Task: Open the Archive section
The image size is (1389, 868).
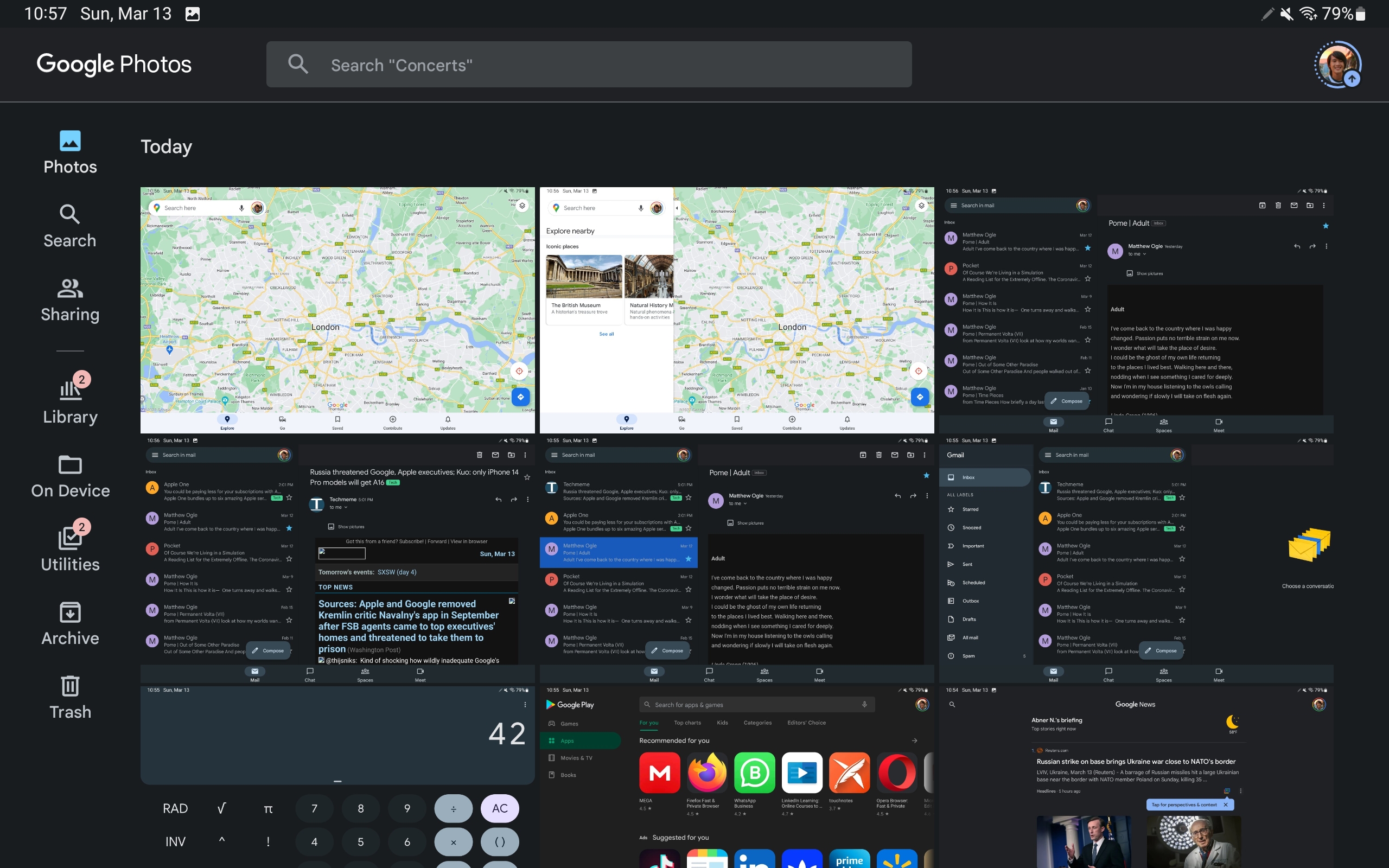Action: coord(70,623)
